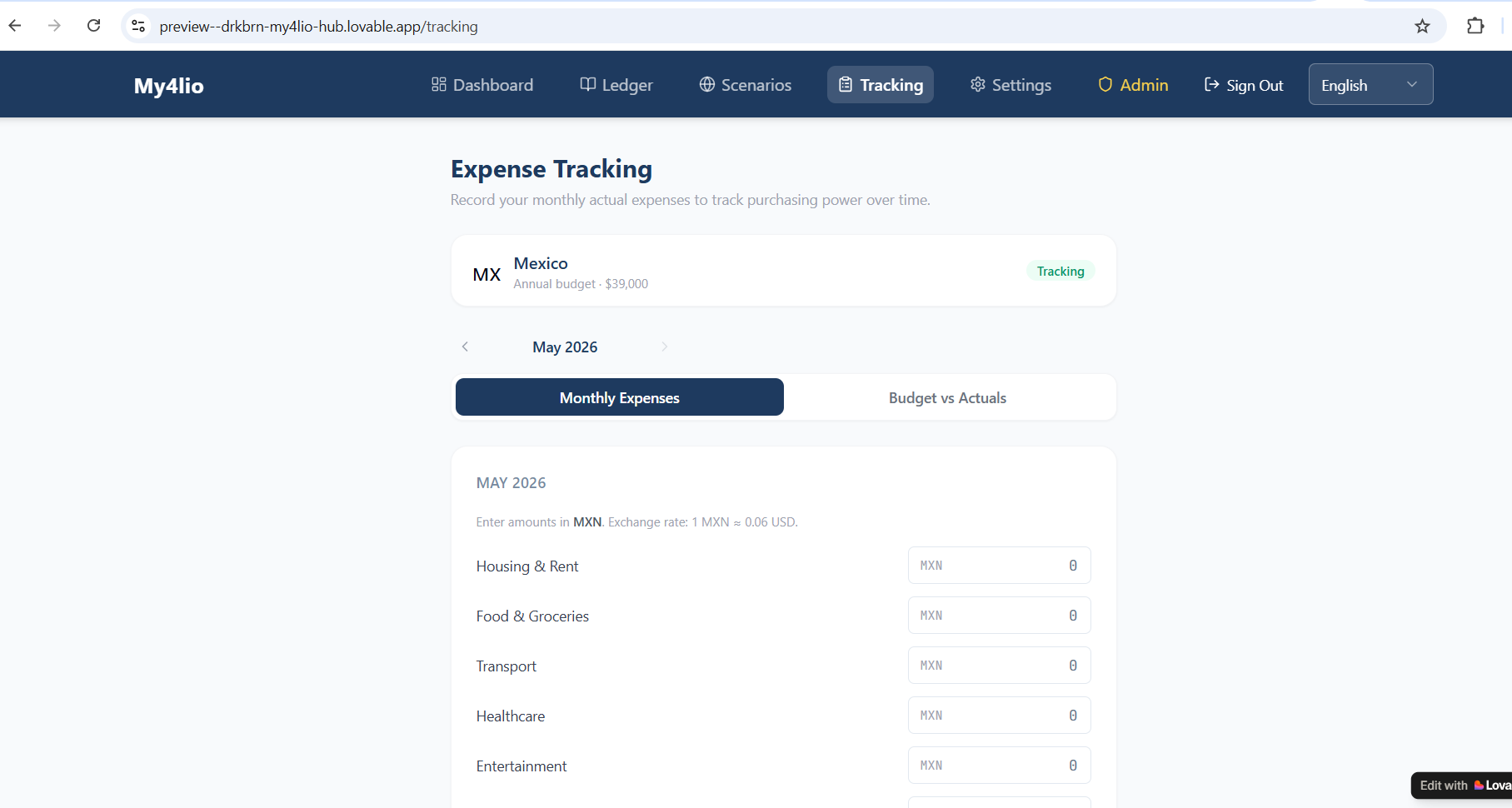Open the browser extensions puzzle icon

point(1475,26)
